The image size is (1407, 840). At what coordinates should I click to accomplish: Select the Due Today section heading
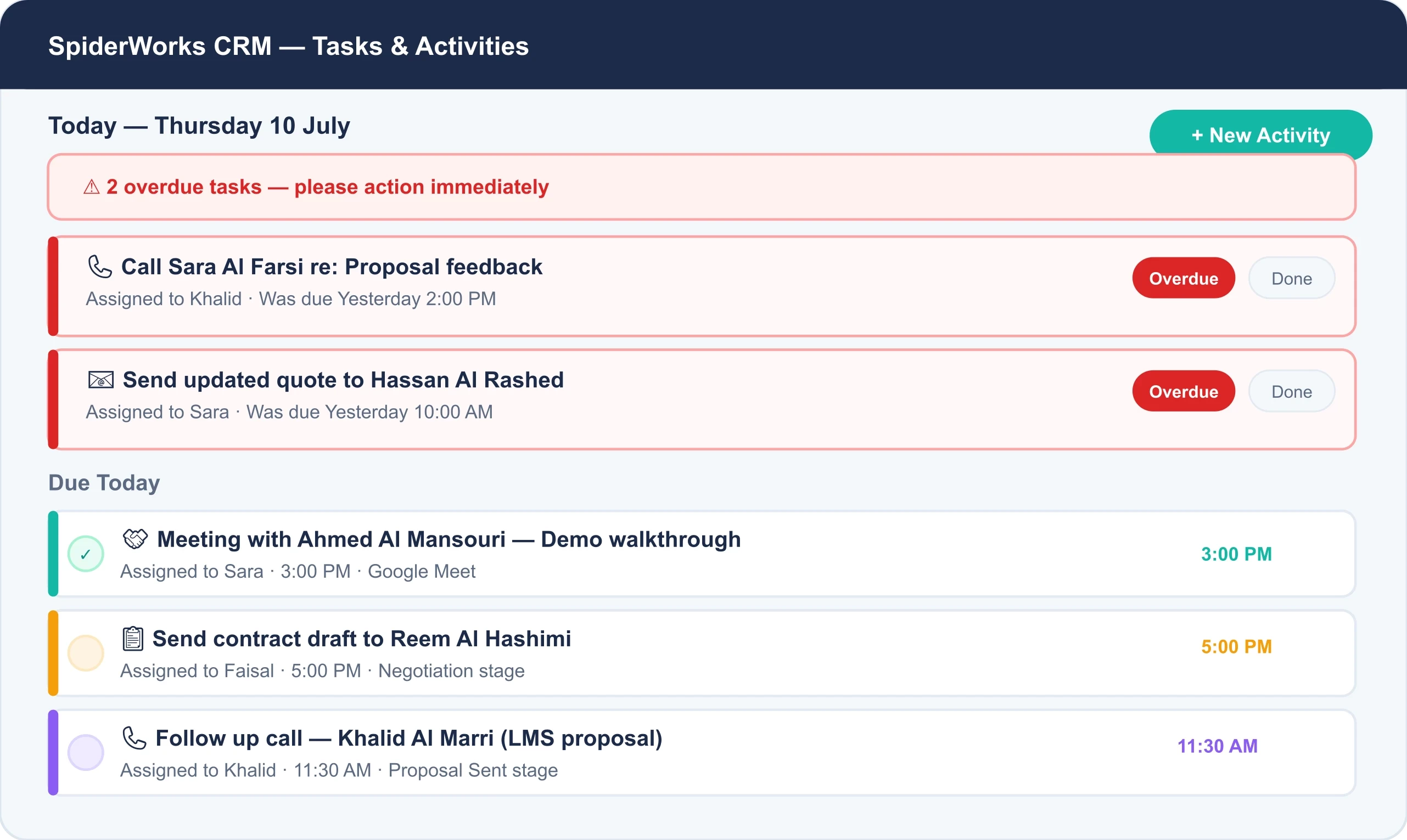(x=104, y=483)
